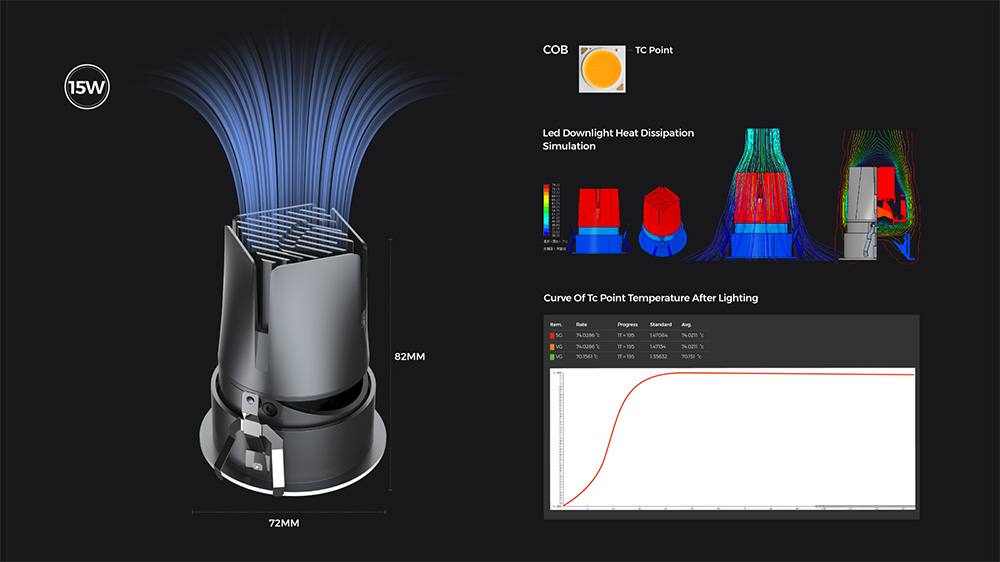Select the red SG legend swatch

[553, 335]
